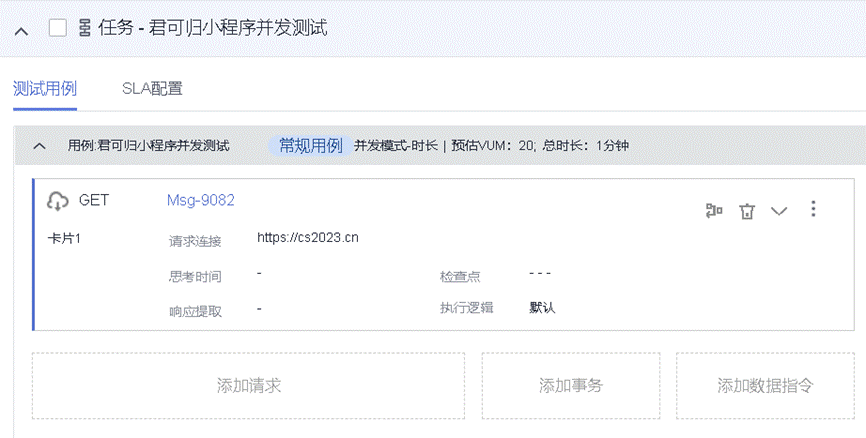The image size is (866, 438).
Task: Click the URL https://cs2023.cn
Action: (x=308, y=238)
